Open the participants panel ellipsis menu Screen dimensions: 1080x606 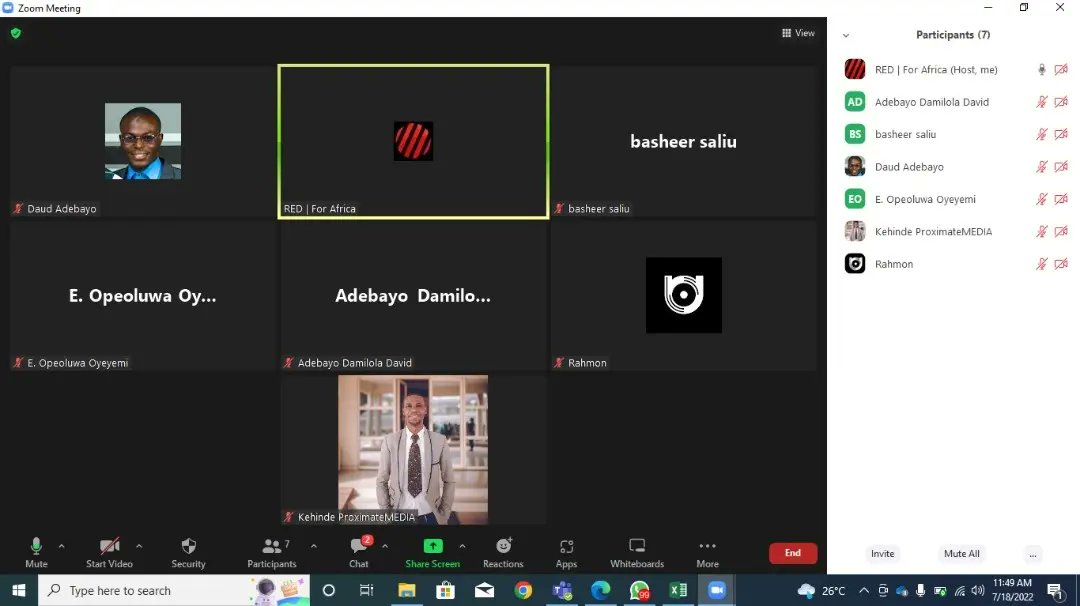(x=1032, y=554)
